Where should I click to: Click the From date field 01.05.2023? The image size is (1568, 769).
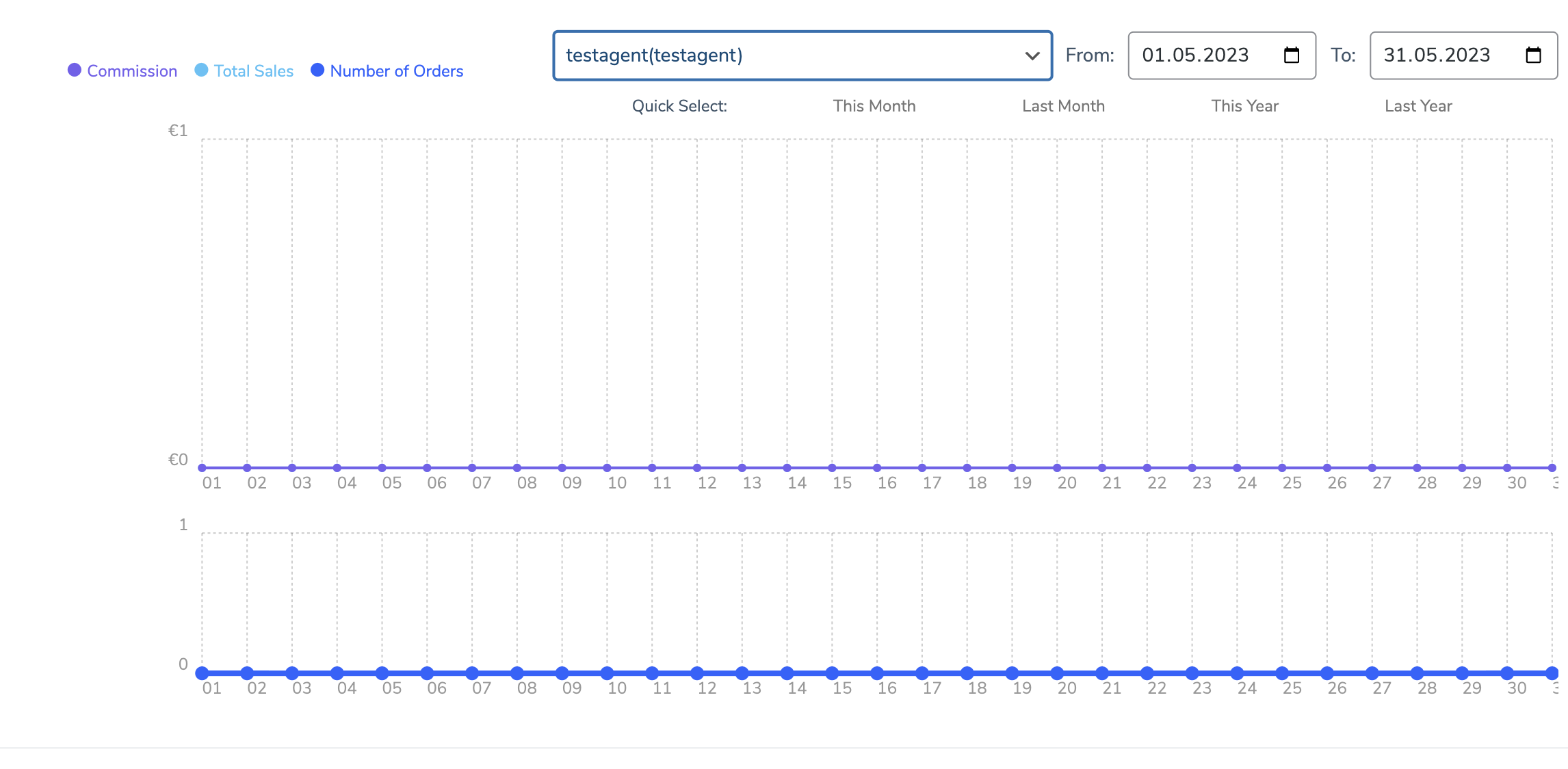point(1222,55)
